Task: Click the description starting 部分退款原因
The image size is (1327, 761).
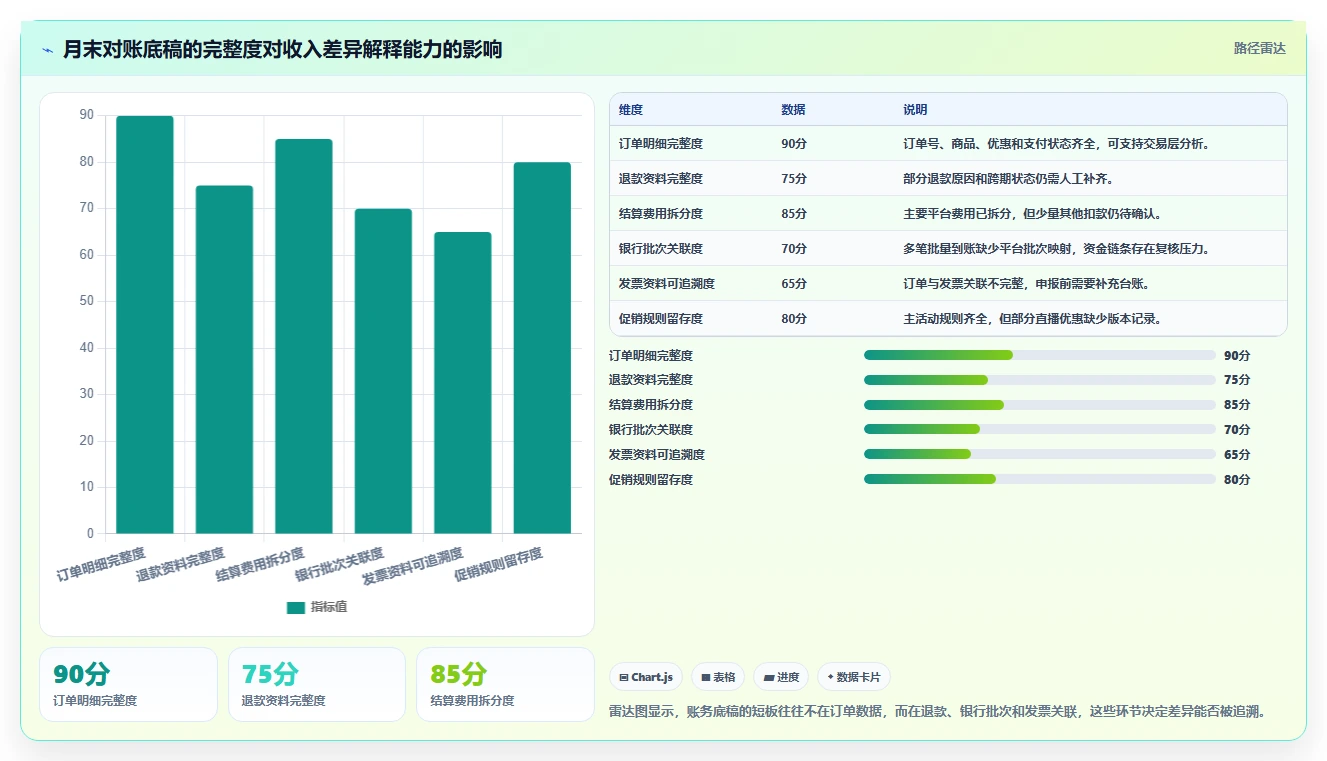Action: point(1008,179)
